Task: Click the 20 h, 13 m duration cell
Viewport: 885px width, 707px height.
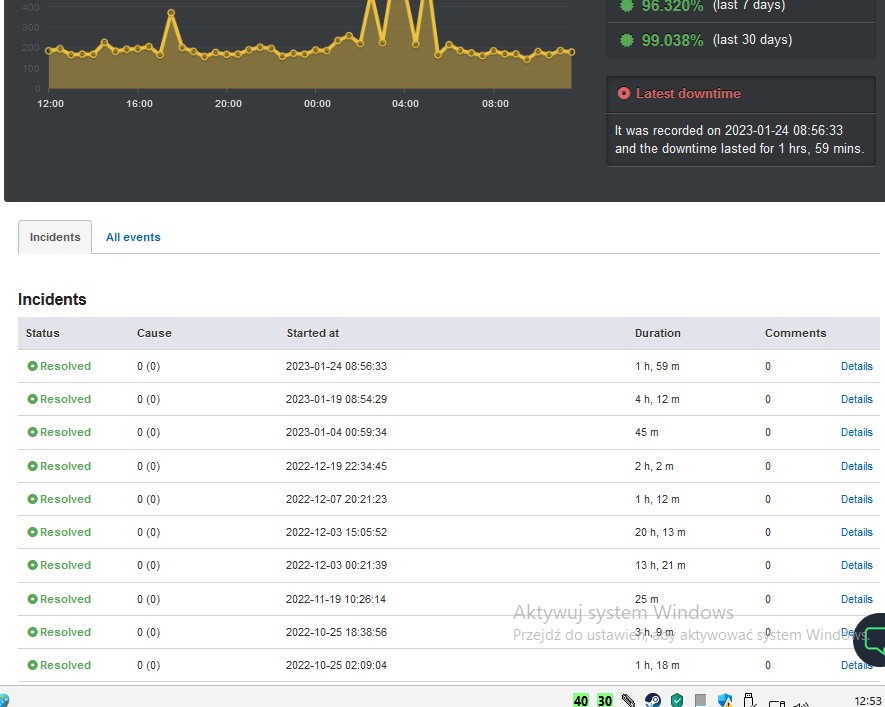Action: tap(660, 532)
